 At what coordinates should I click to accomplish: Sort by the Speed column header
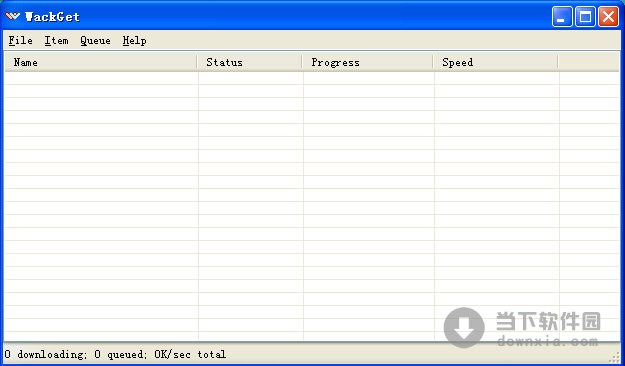tap(496, 62)
